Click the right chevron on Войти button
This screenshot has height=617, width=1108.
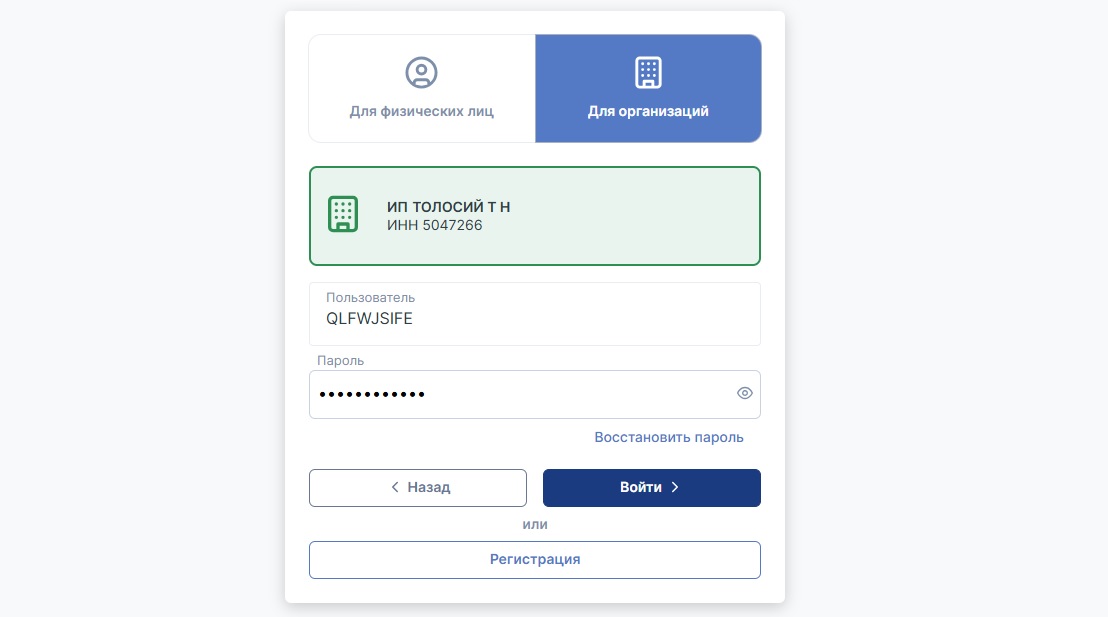click(675, 487)
